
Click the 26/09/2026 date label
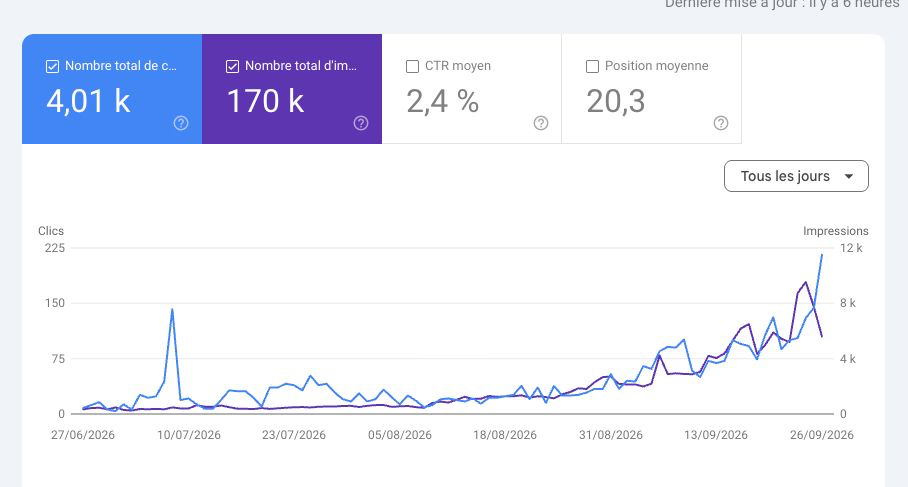[822, 435]
